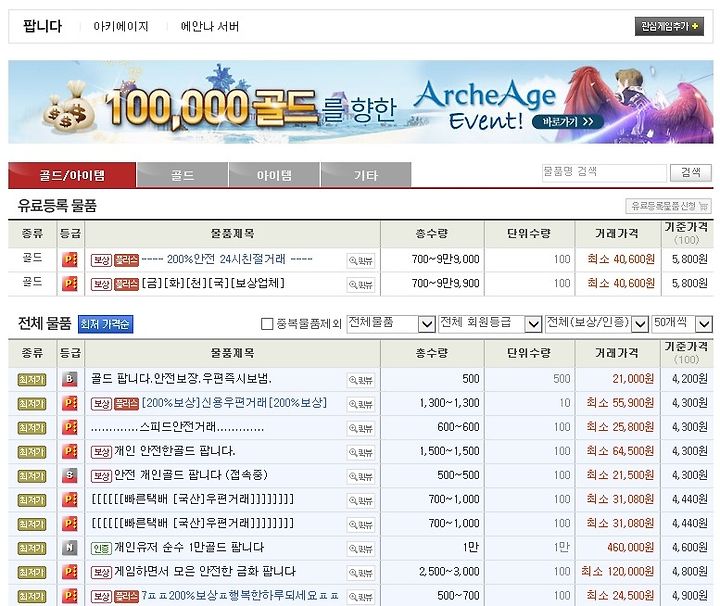The width and height of the screenshot is (720, 606).
Task: Switch to the 기타 tab
Action: [x=366, y=175]
